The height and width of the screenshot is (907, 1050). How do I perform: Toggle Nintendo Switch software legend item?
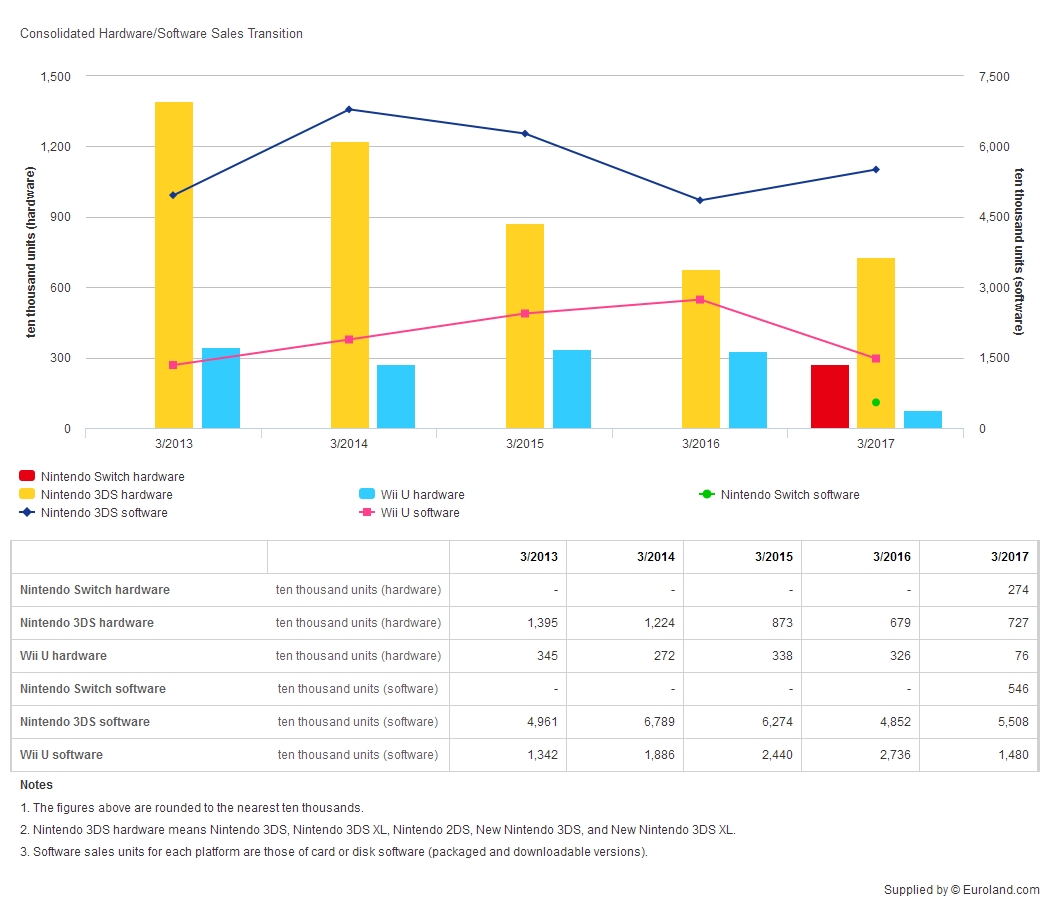point(779,494)
